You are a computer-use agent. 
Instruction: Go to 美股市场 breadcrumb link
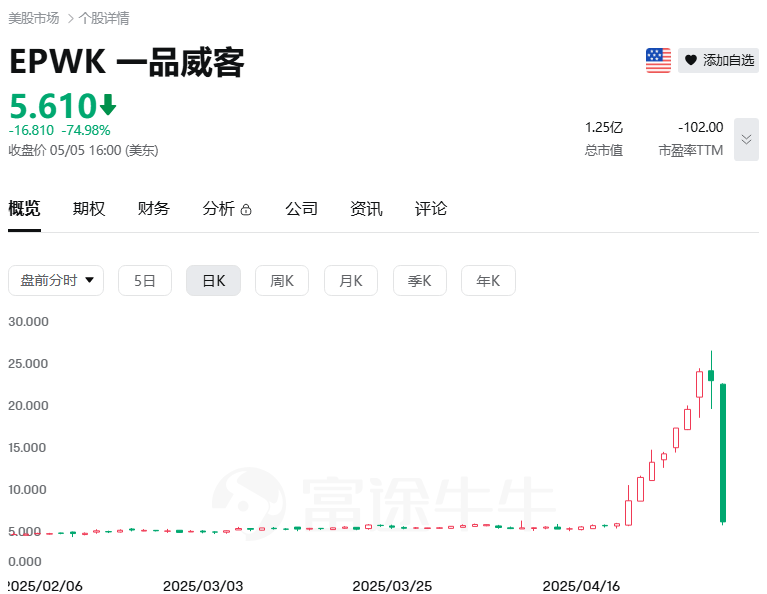[x=34, y=19]
